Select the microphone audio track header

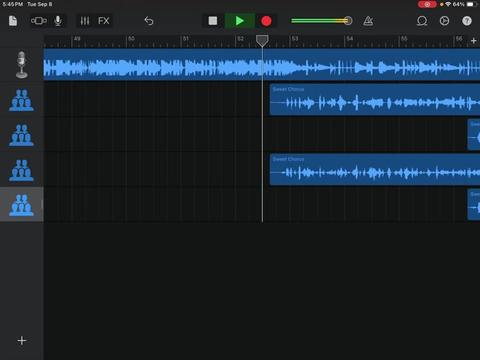tap(22, 65)
